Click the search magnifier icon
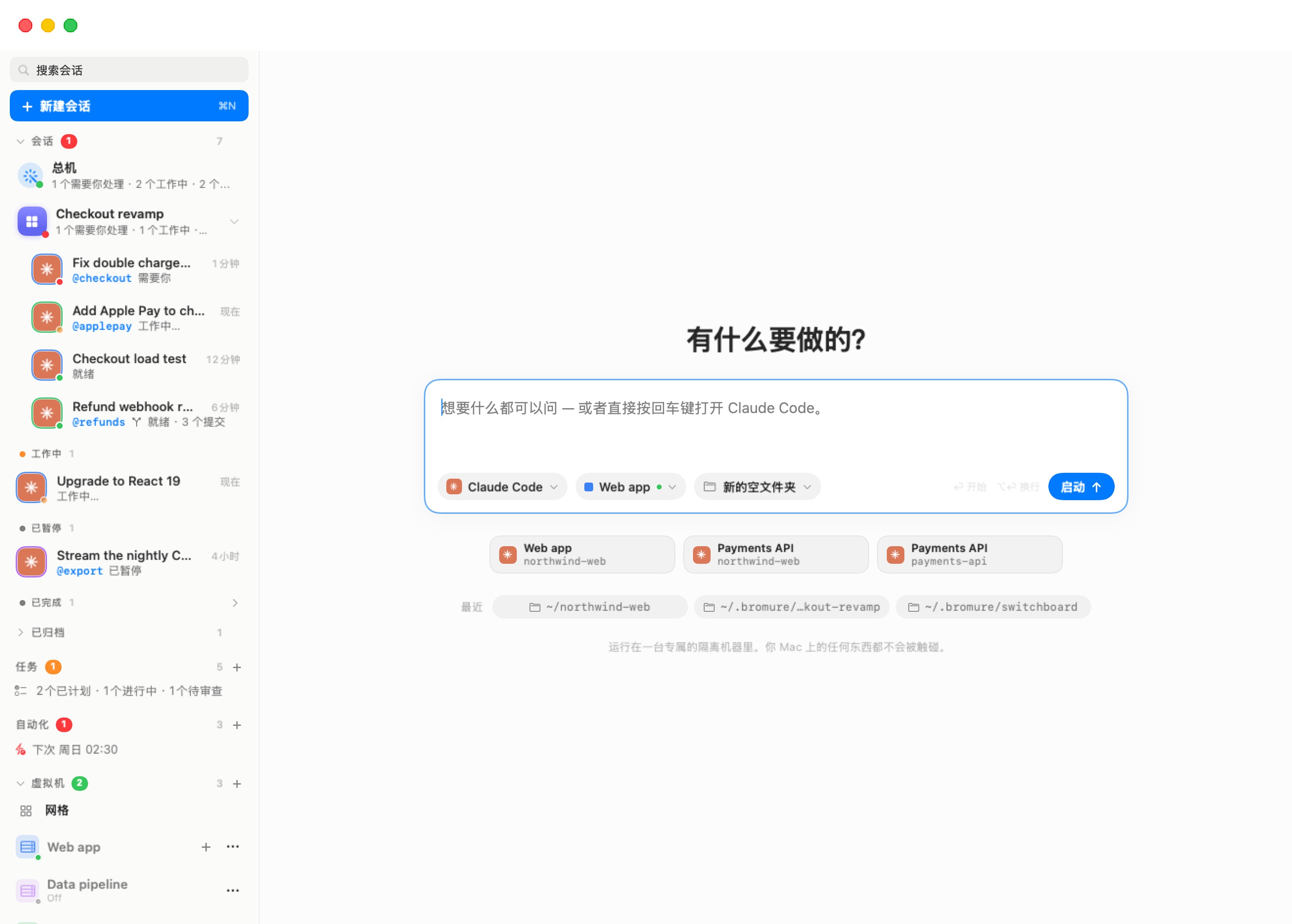 click(23, 70)
